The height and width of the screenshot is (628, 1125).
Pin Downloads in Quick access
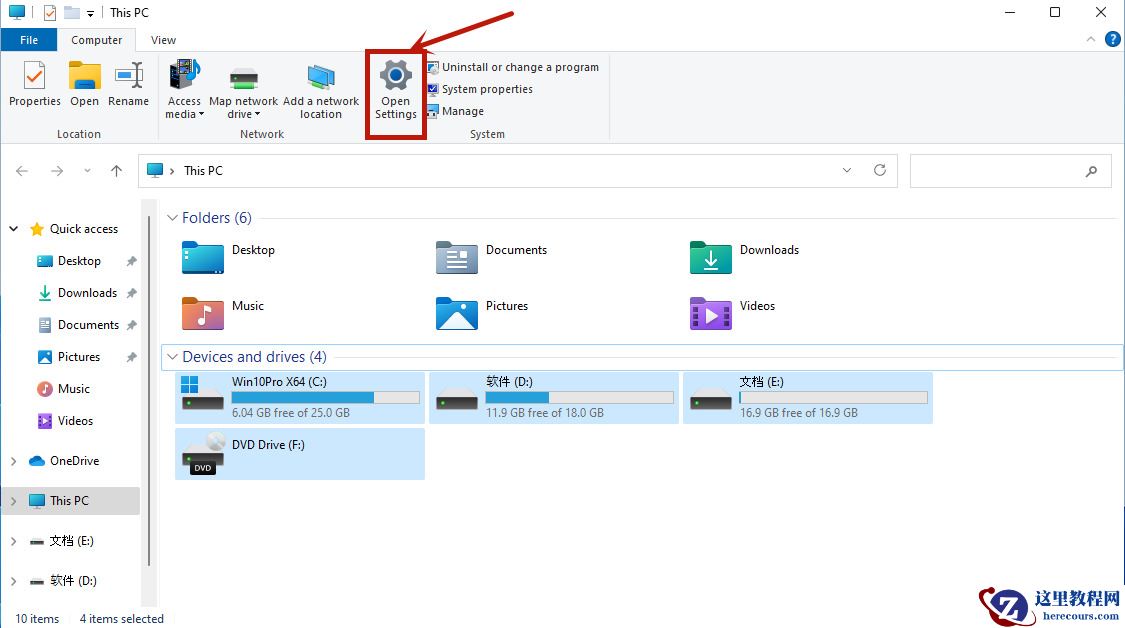[130, 293]
